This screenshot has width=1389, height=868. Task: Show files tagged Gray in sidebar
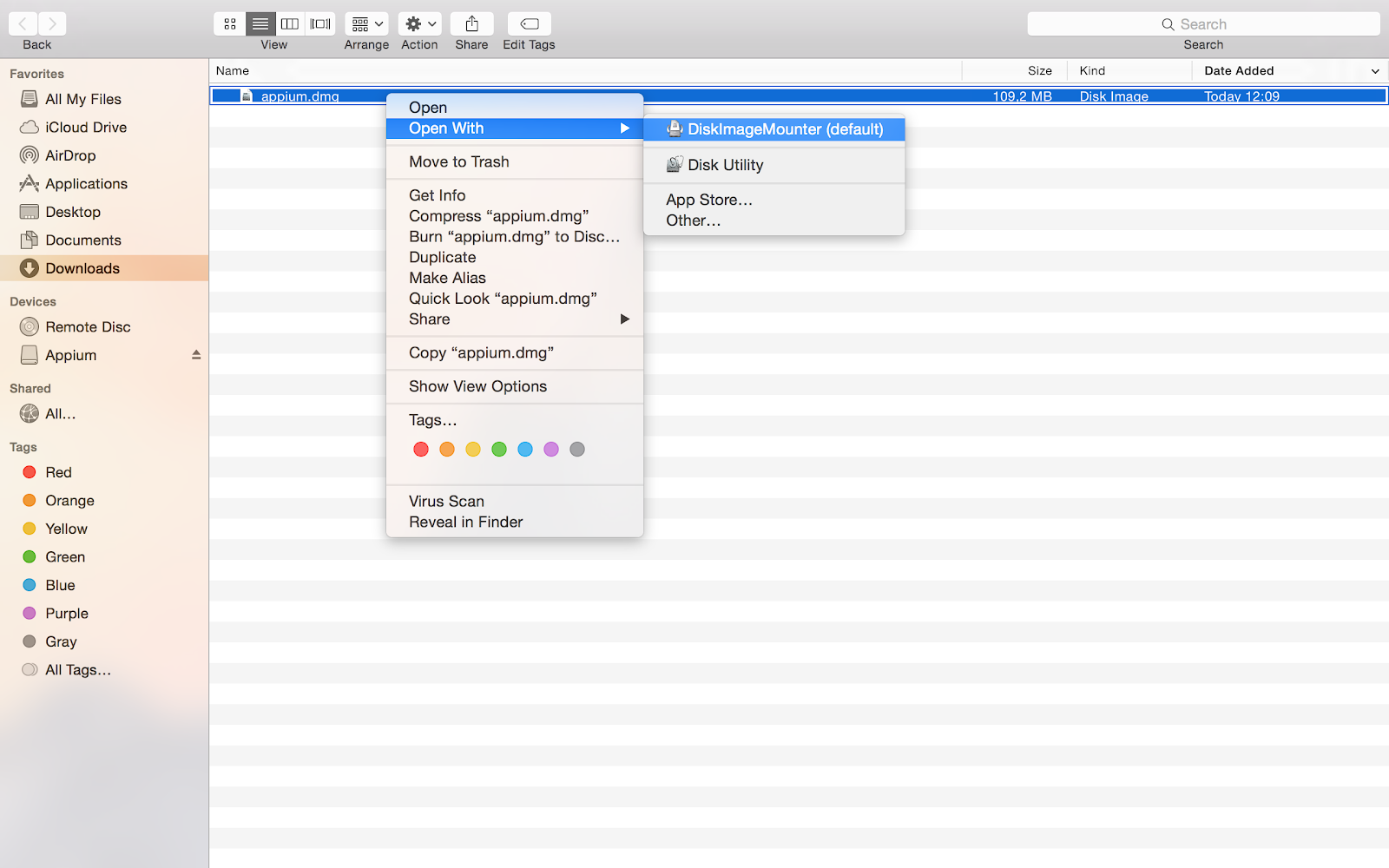104,641
